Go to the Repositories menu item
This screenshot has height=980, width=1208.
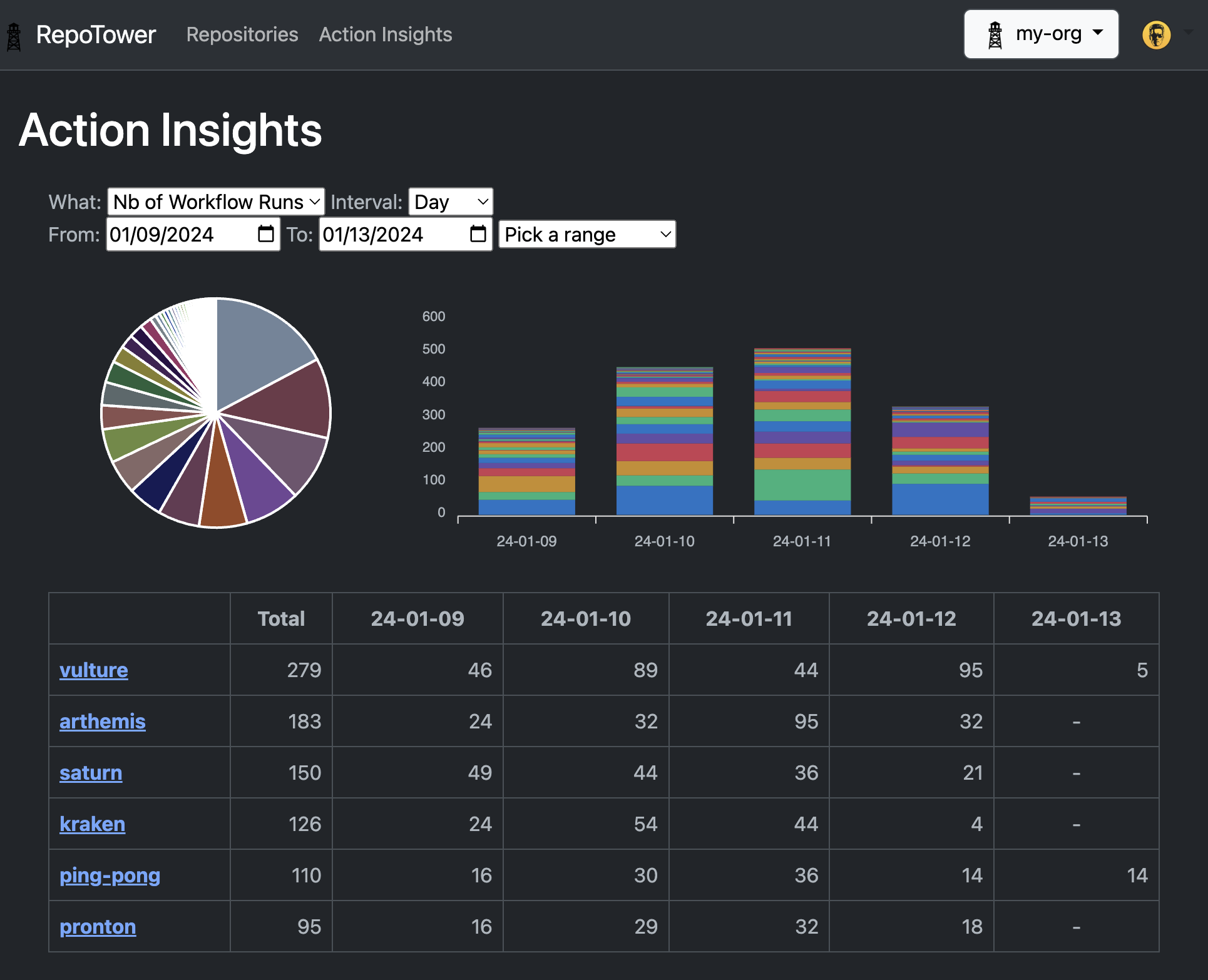coord(242,35)
